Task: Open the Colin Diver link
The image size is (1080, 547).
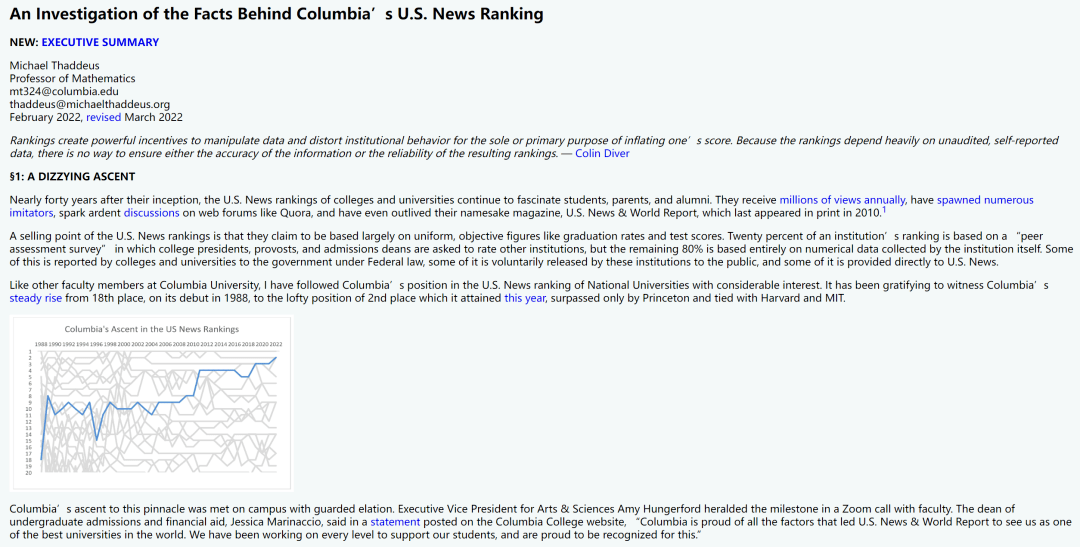Action: [602, 154]
